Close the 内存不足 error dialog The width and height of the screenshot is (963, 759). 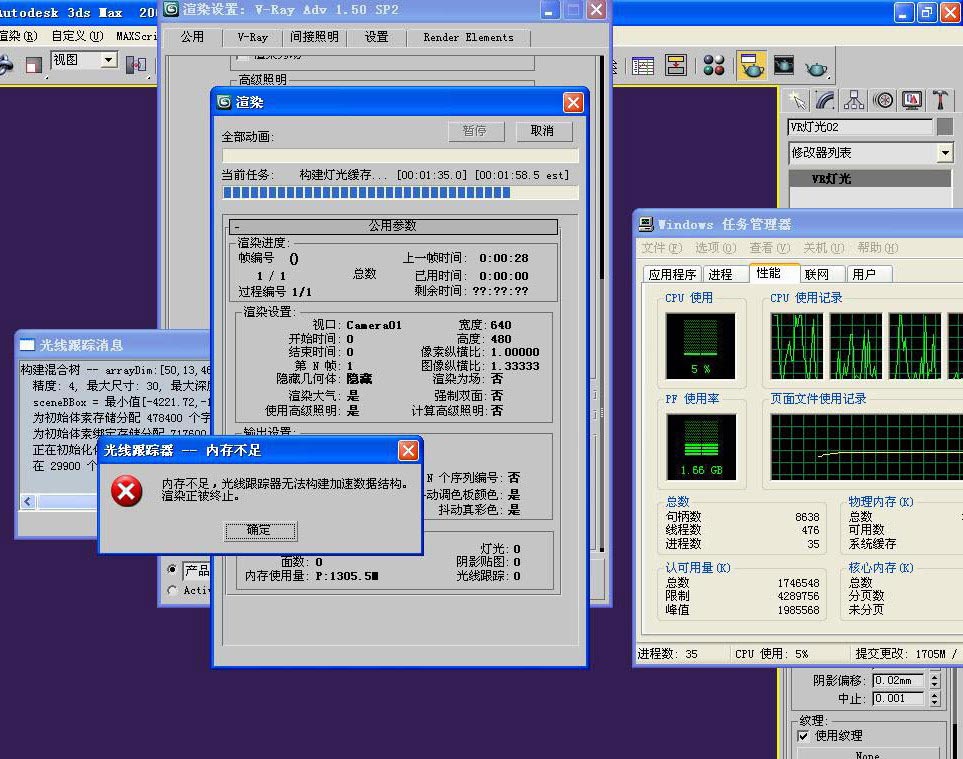pos(408,450)
